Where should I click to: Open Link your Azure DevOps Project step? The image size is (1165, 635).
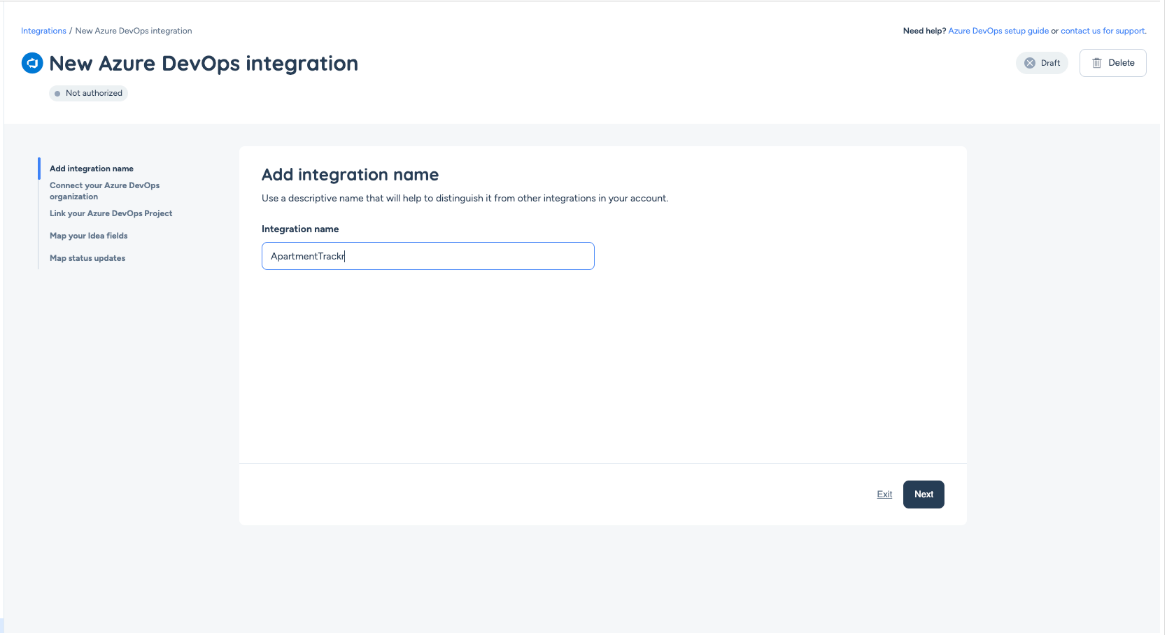(111, 213)
